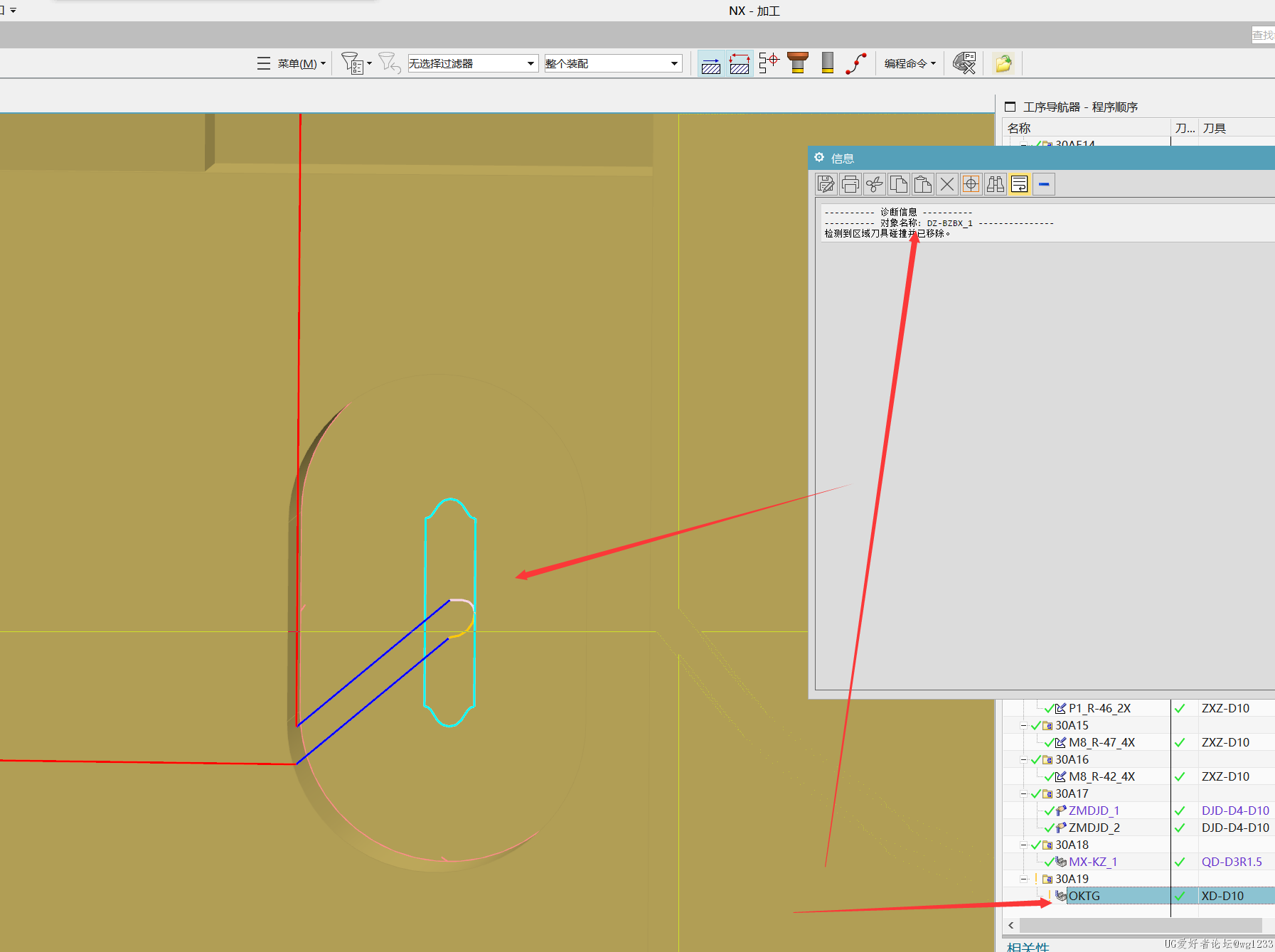Click the narrow 刀... column header
Image resolution: width=1275 pixels, height=952 pixels.
point(1185,128)
